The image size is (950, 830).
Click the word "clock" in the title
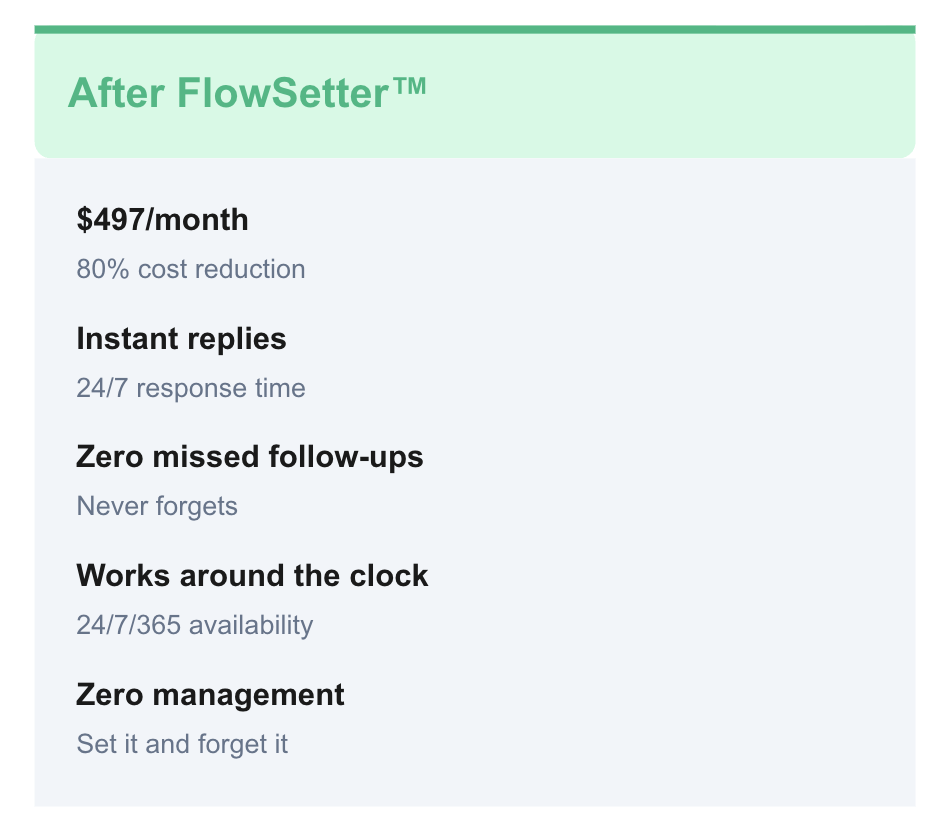(391, 576)
